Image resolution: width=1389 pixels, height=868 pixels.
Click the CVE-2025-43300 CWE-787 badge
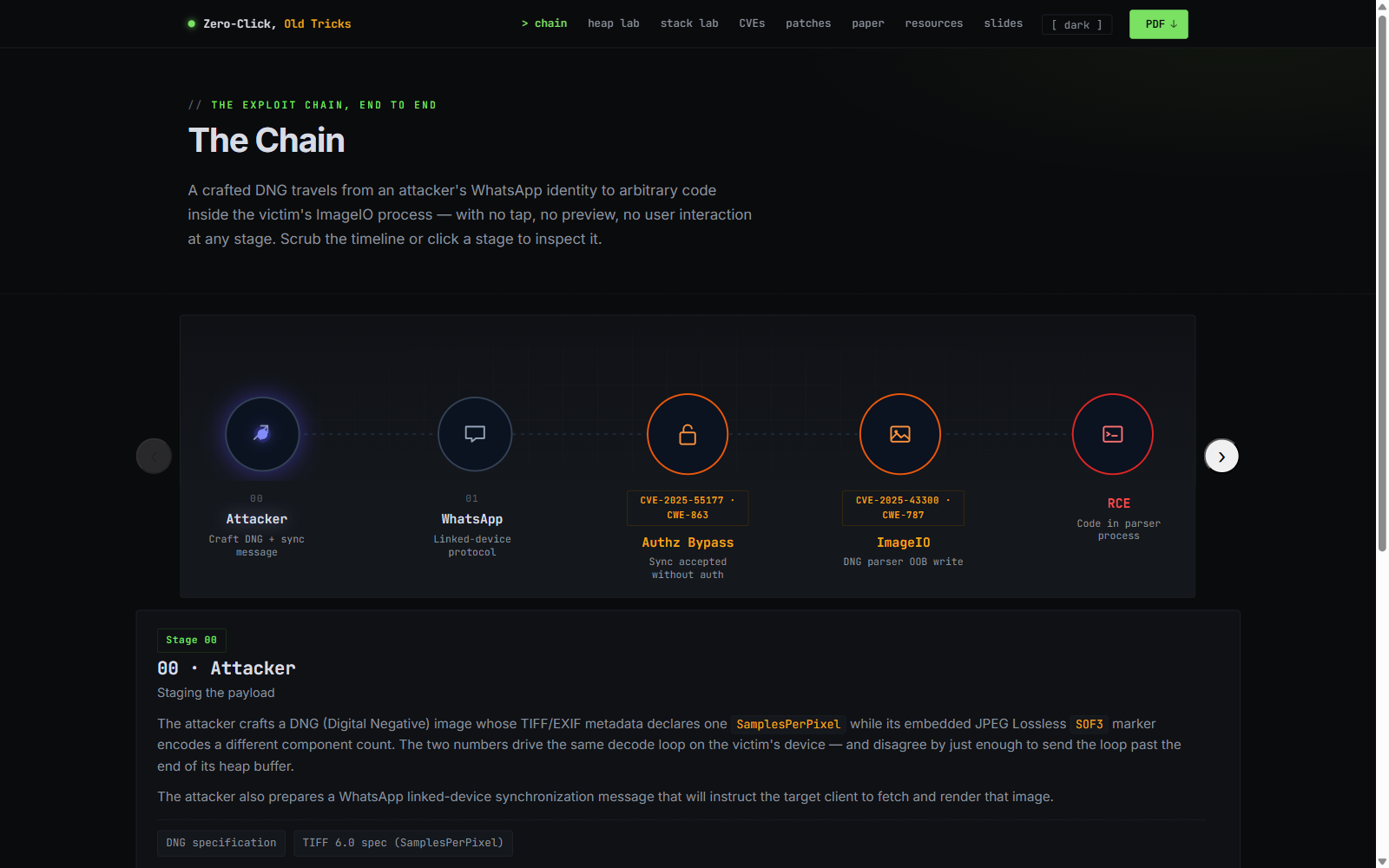click(903, 508)
